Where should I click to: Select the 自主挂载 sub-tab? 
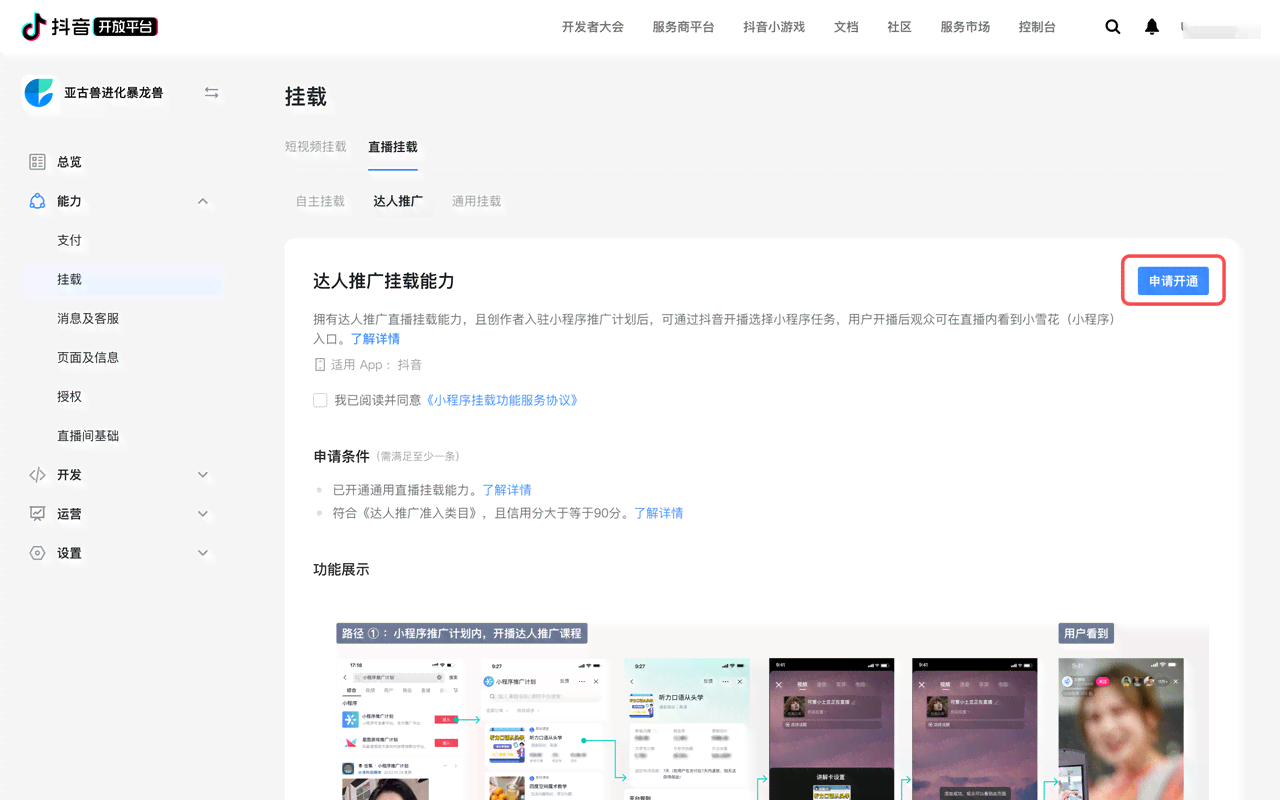click(x=320, y=201)
